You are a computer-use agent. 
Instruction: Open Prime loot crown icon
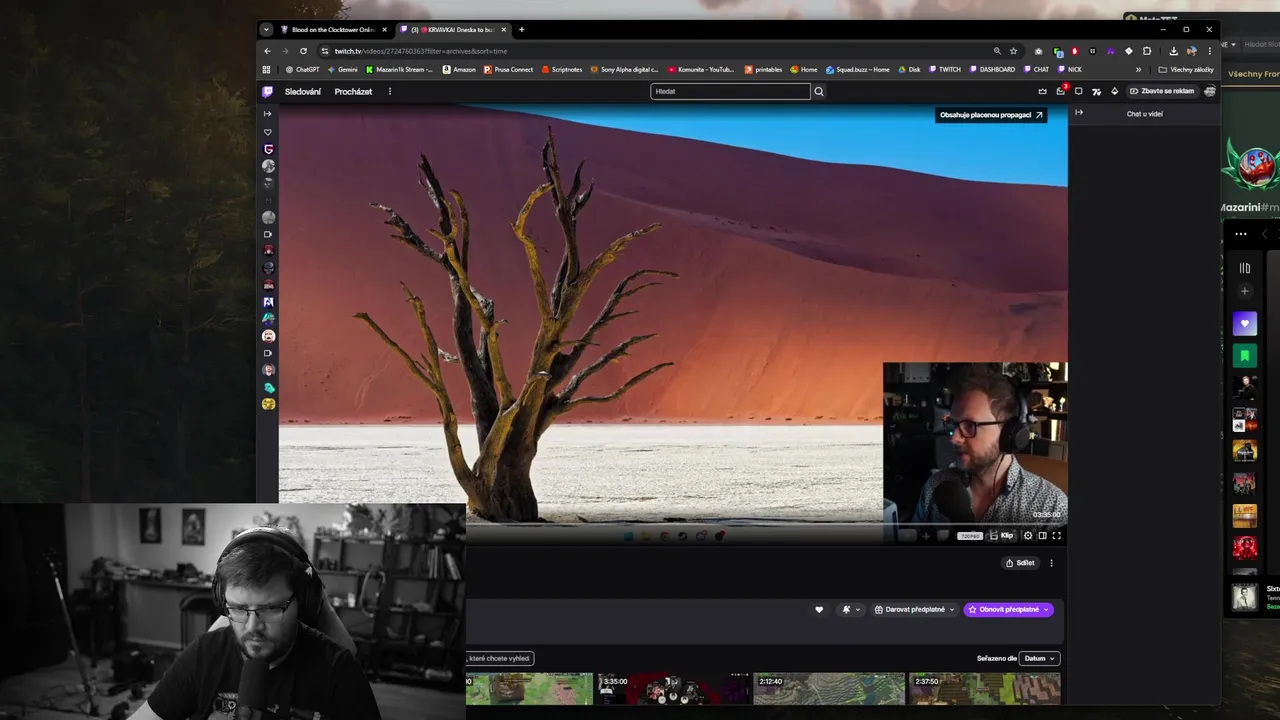1043,91
